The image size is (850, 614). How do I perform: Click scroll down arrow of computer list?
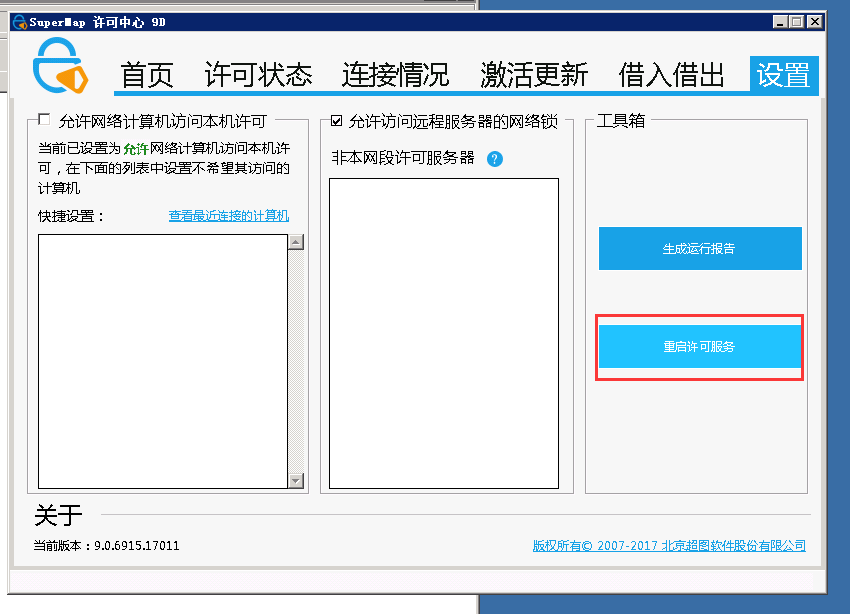[296, 480]
